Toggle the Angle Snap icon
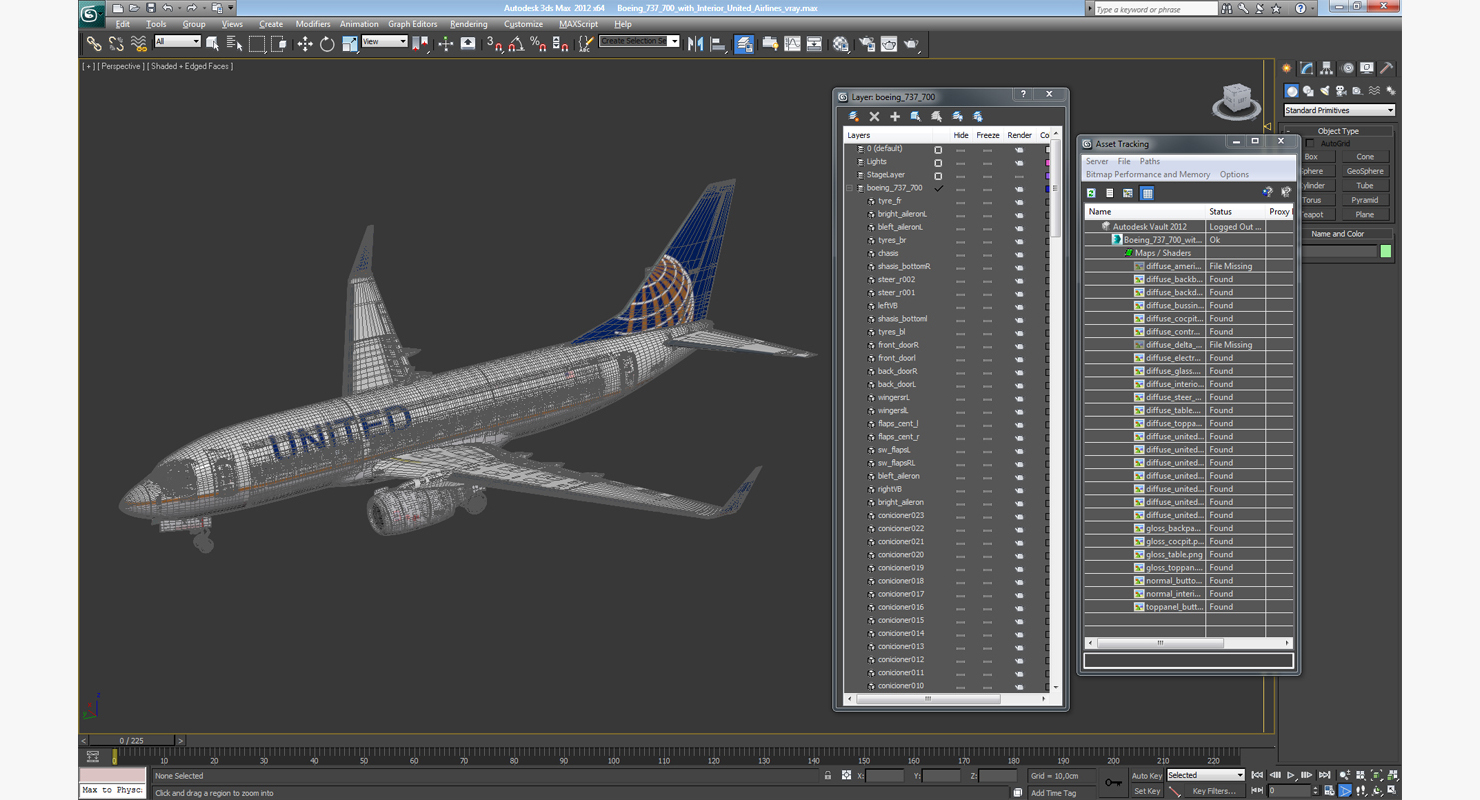 click(516, 43)
